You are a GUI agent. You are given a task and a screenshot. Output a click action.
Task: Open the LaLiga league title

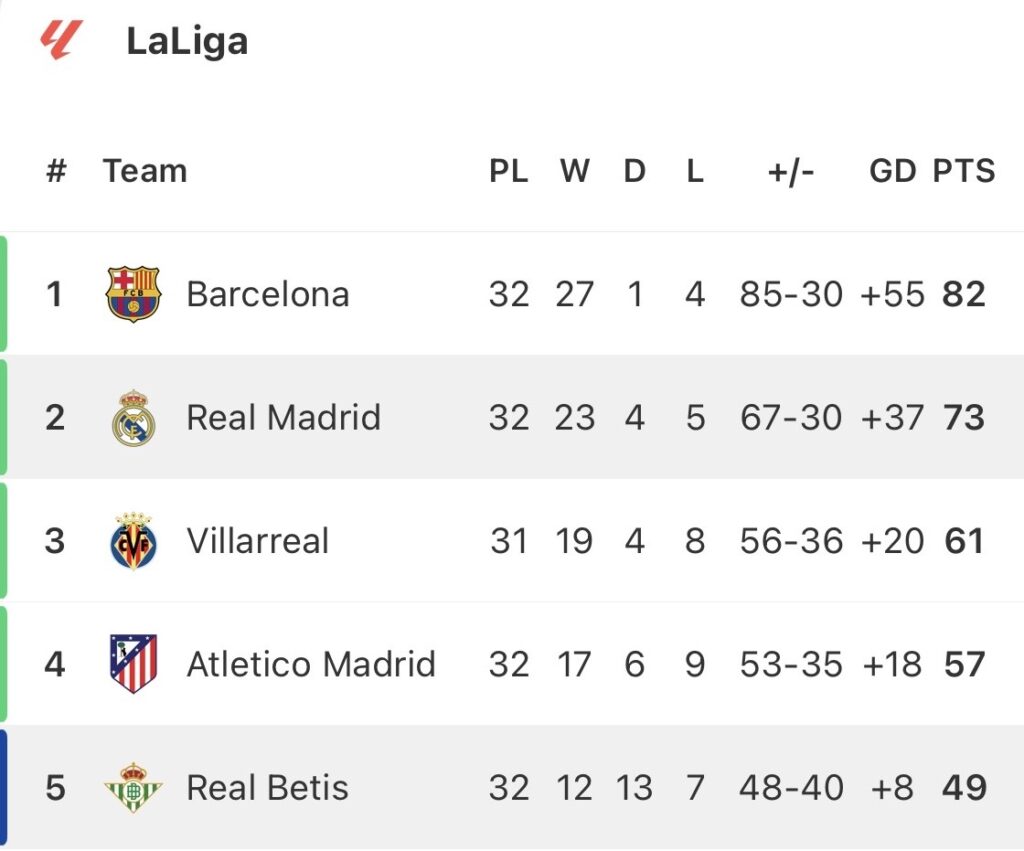coord(187,42)
